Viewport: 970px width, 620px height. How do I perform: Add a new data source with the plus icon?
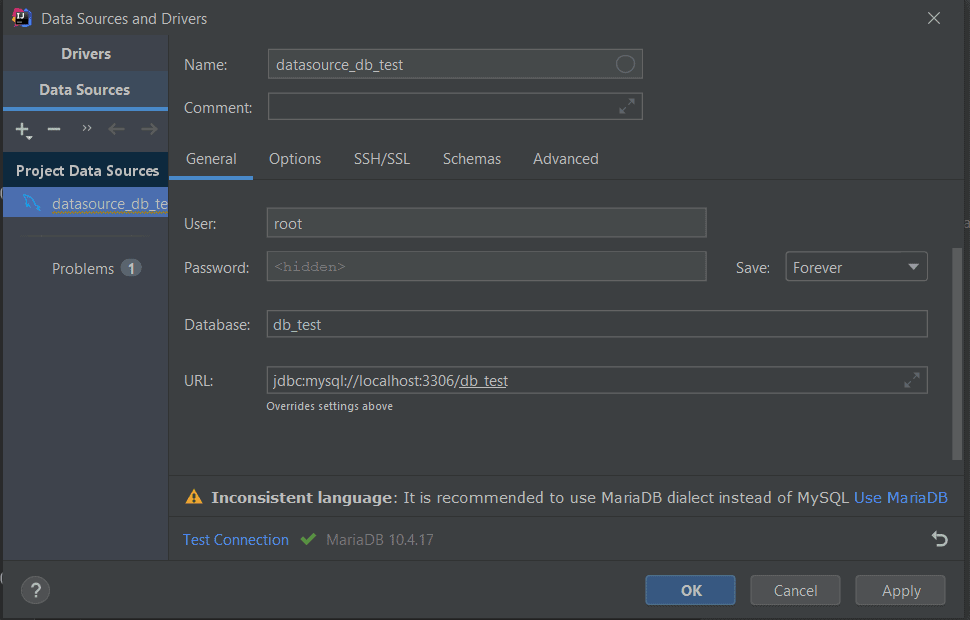pyautogui.click(x=22, y=129)
